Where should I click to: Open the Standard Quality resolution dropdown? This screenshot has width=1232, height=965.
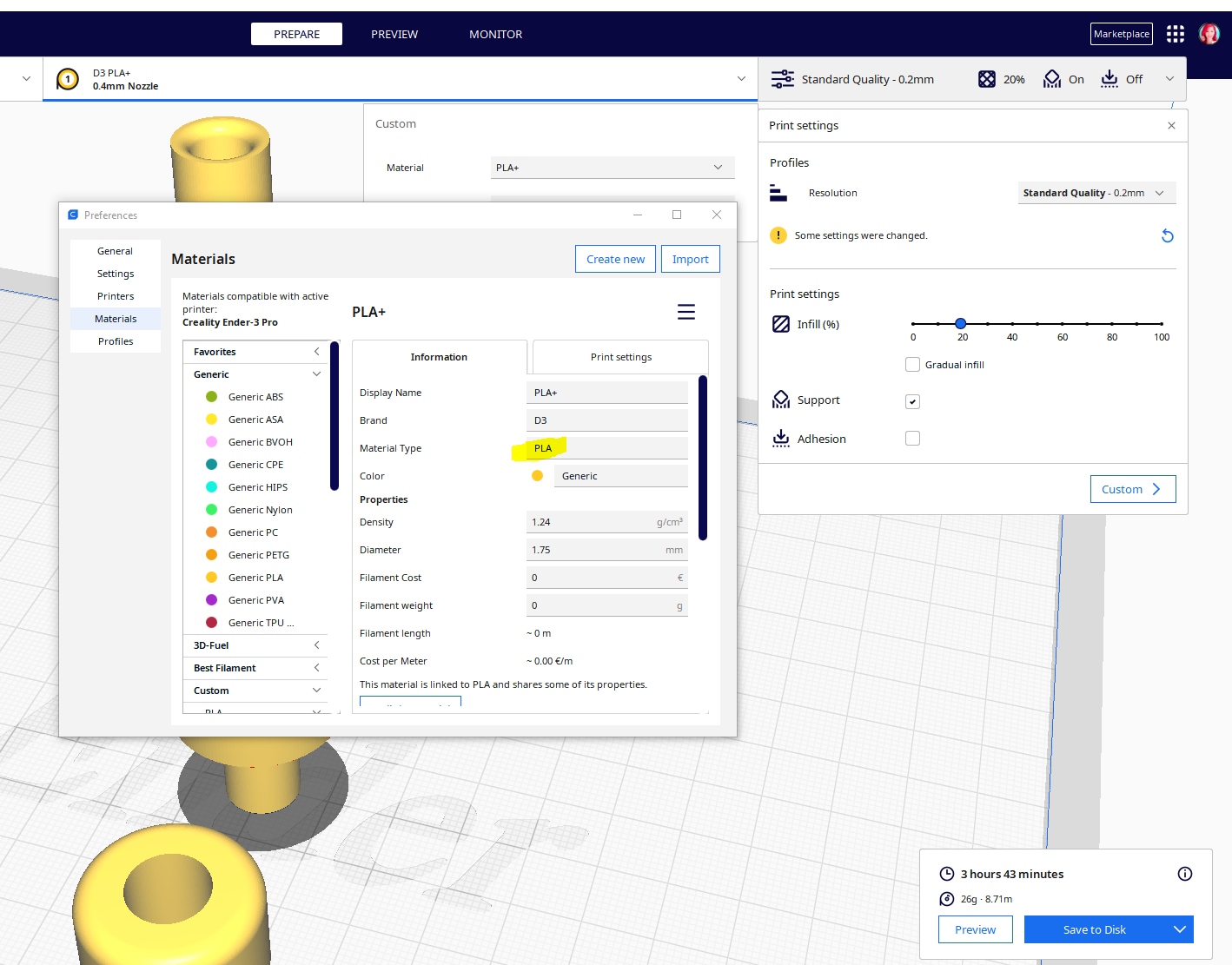point(1096,192)
